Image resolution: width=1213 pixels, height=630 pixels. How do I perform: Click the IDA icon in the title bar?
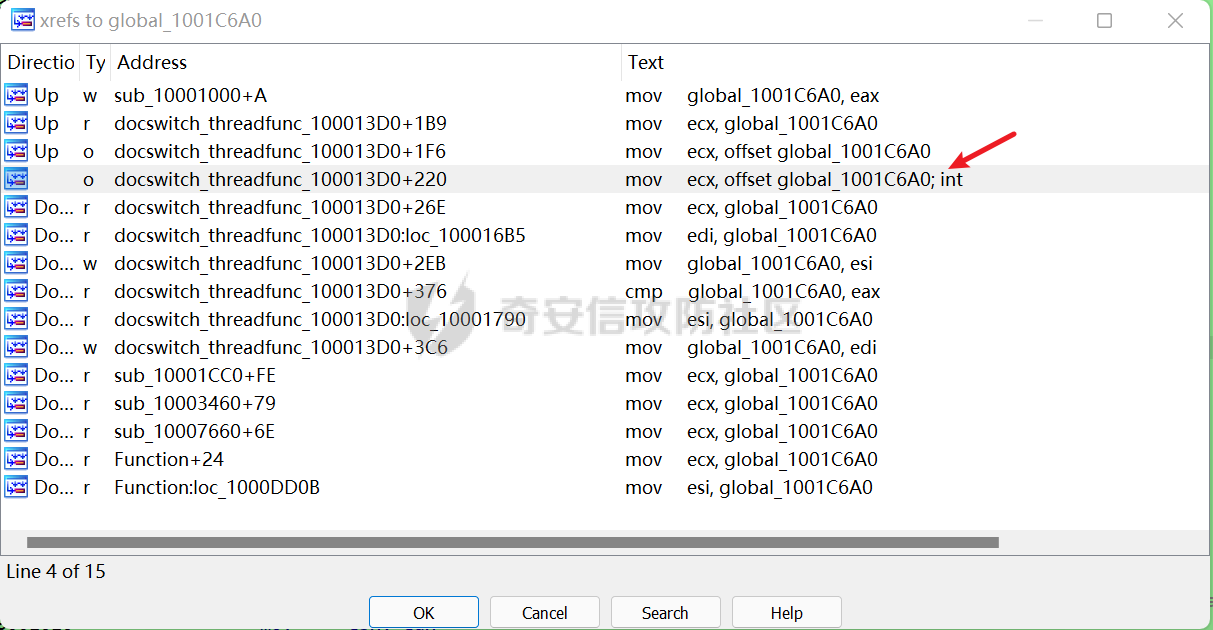pyautogui.click(x=21, y=20)
